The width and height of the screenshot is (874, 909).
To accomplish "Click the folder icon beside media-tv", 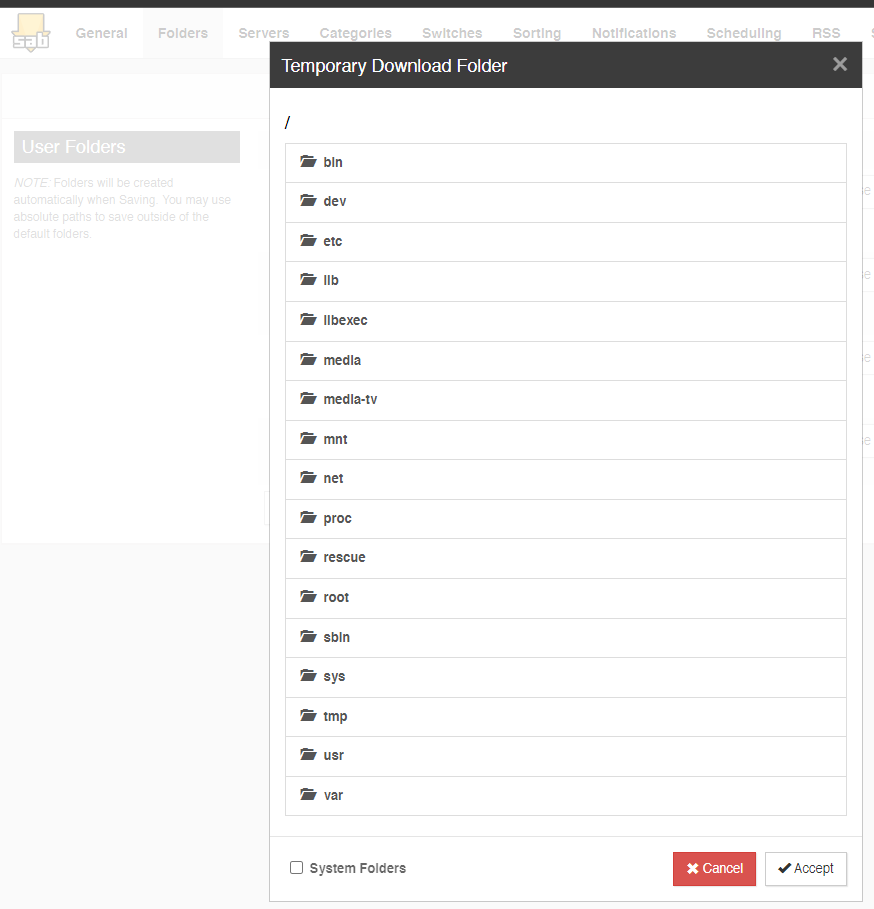I will [x=308, y=398].
